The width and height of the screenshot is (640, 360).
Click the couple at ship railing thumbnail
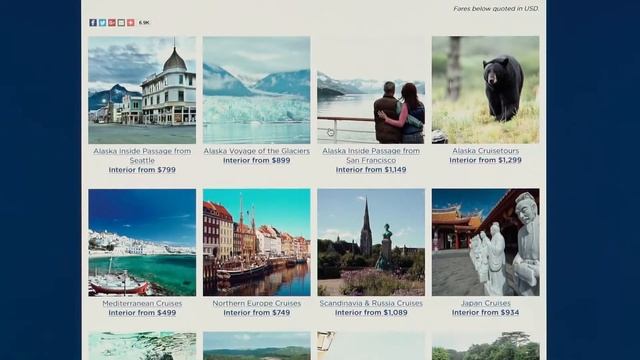click(371, 90)
